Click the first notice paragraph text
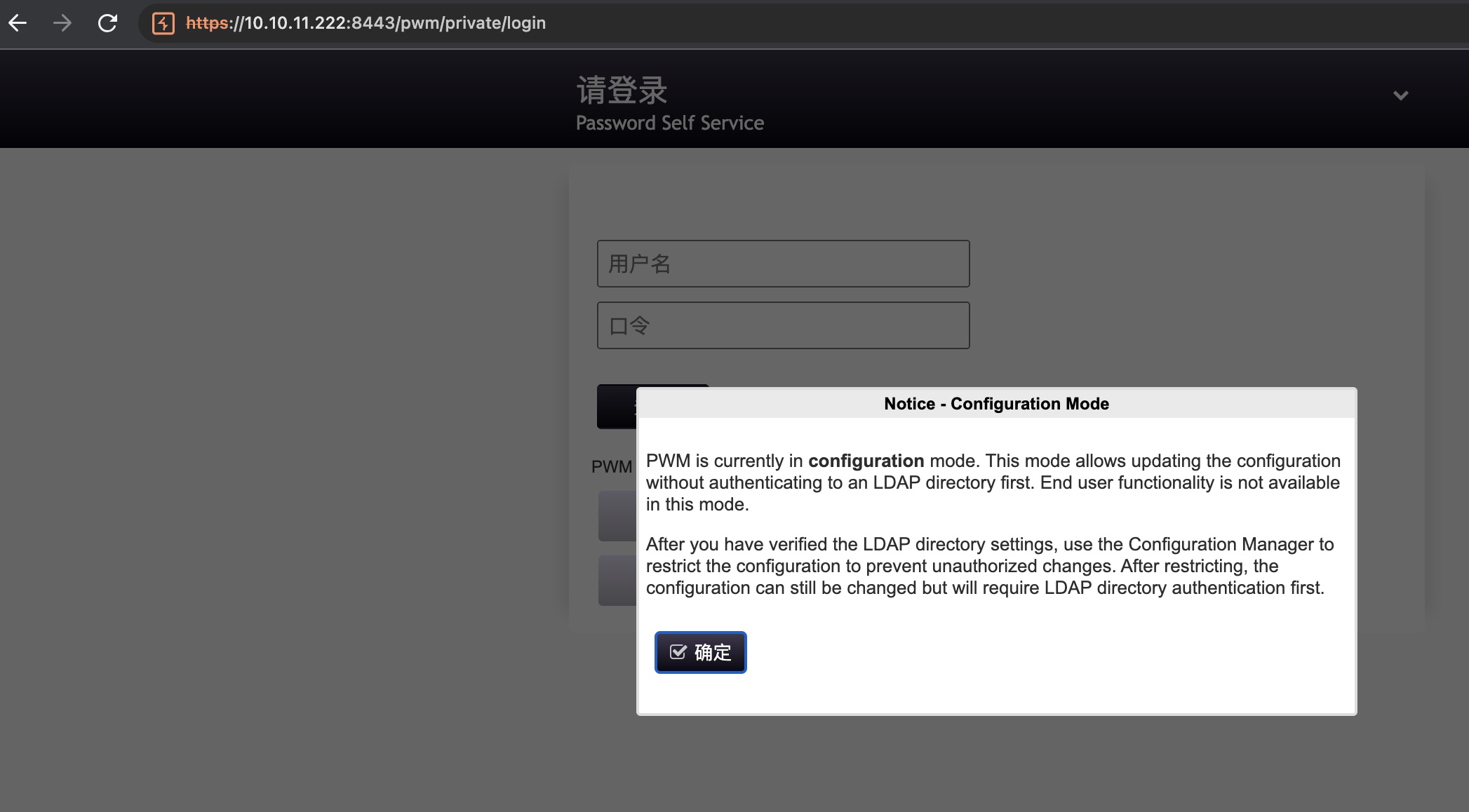Image resolution: width=1469 pixels, height=812 pixels. [993, 482]
